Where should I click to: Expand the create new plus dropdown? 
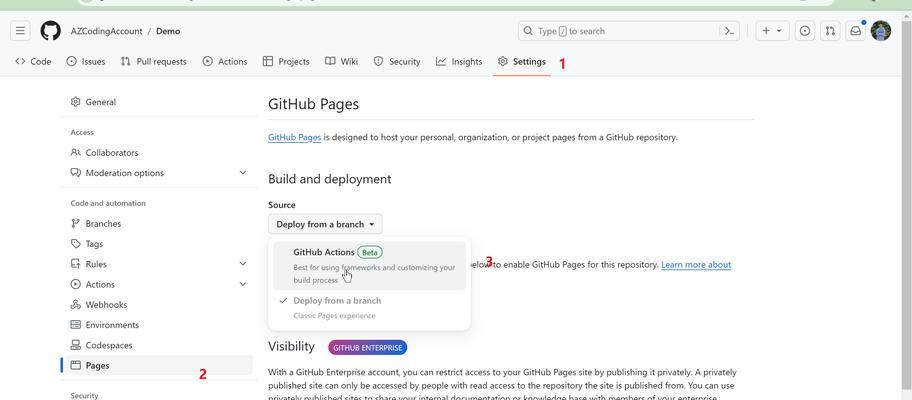[x=772, y=31]
